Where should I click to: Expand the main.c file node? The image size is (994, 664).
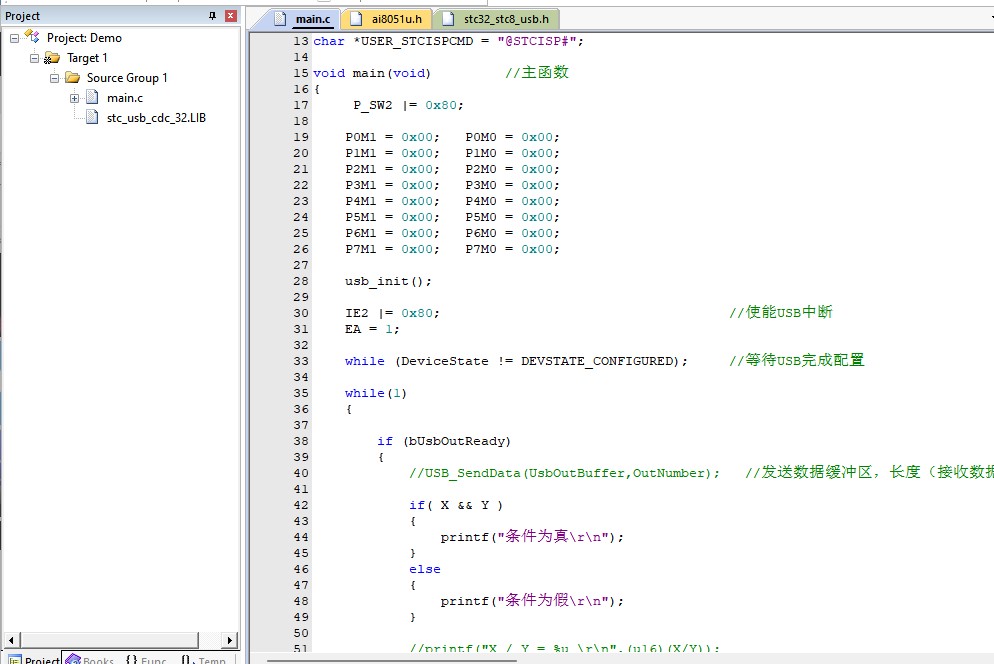click(74, 98)
